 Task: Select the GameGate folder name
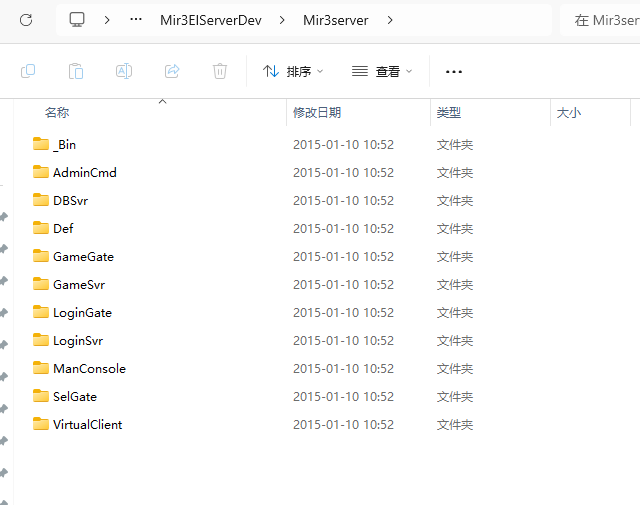83,256
